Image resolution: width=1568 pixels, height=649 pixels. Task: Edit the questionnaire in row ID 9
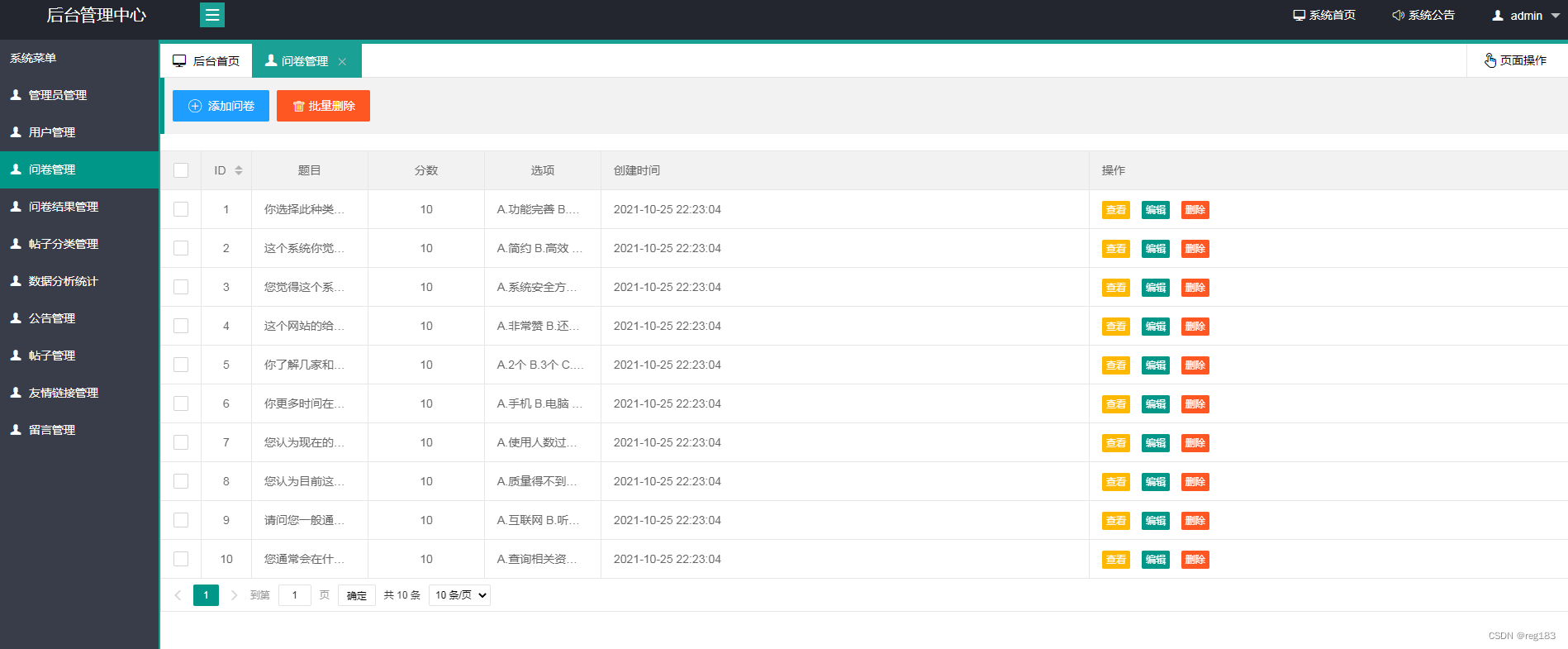(x=1155, y=521)
